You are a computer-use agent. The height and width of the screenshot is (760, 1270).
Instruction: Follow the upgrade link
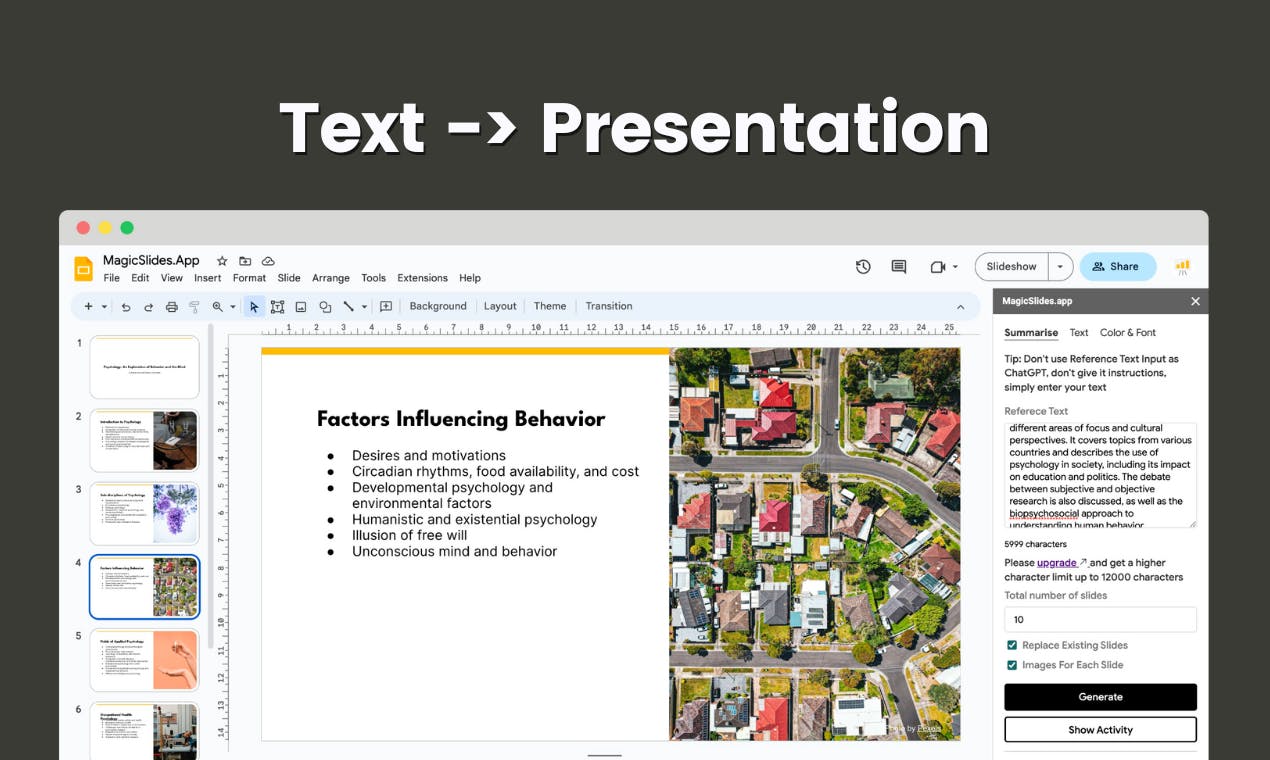click(1057, 563)
